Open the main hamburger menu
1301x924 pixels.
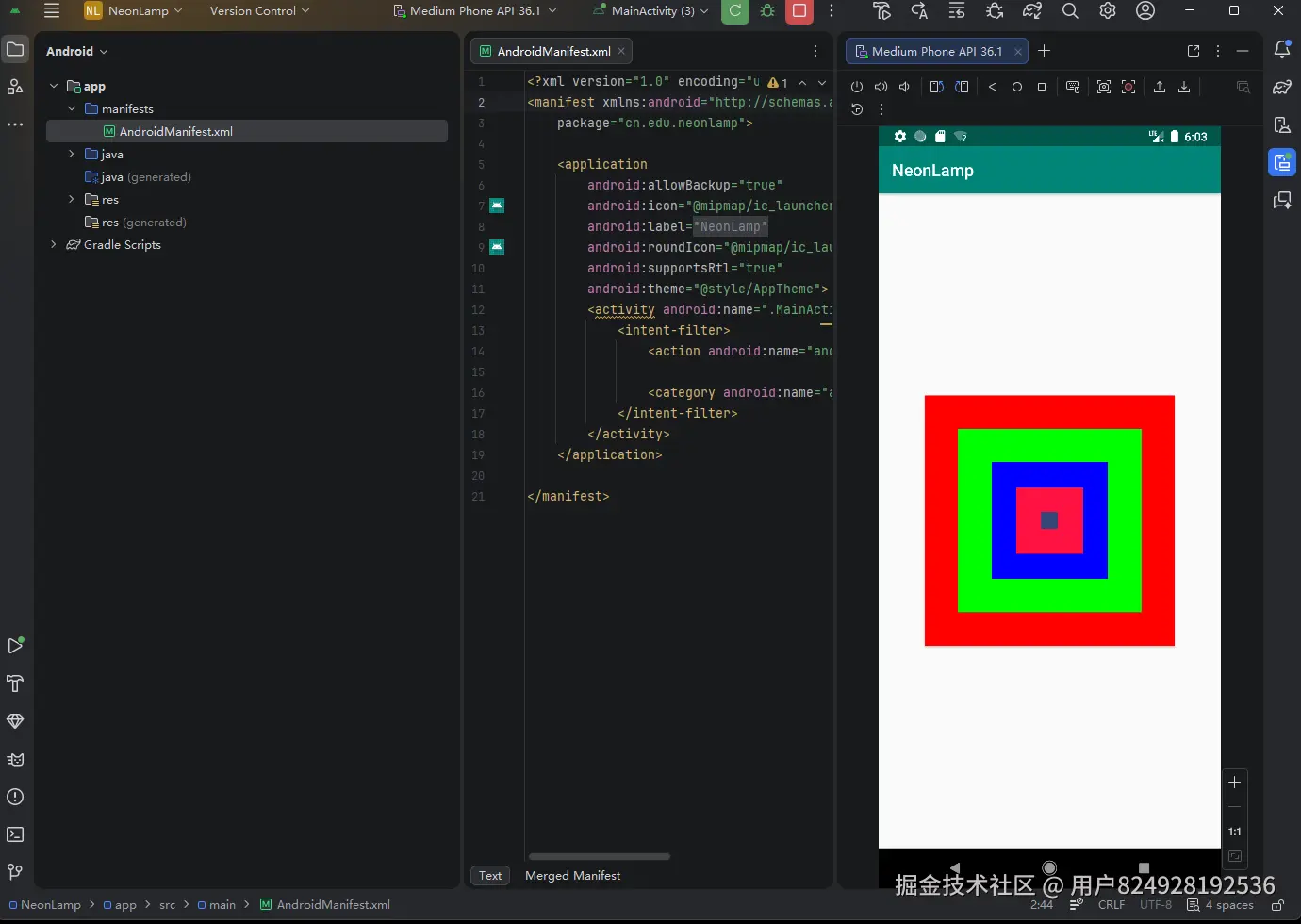point(52,11)
